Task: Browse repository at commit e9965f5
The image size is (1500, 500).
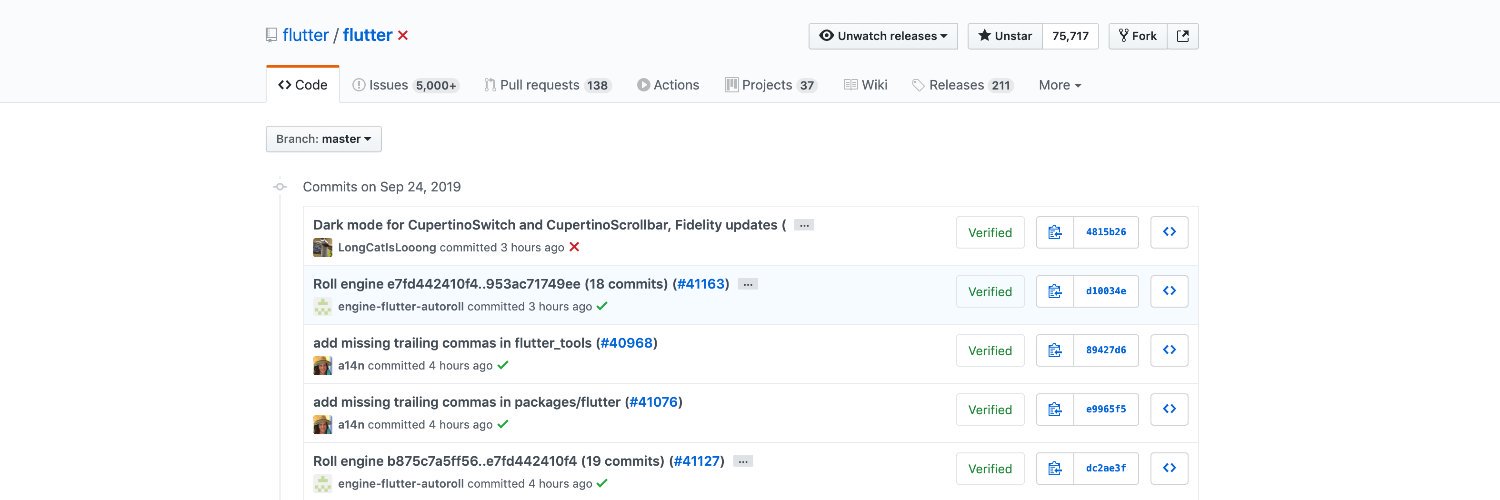Action: coord(1169,409)
